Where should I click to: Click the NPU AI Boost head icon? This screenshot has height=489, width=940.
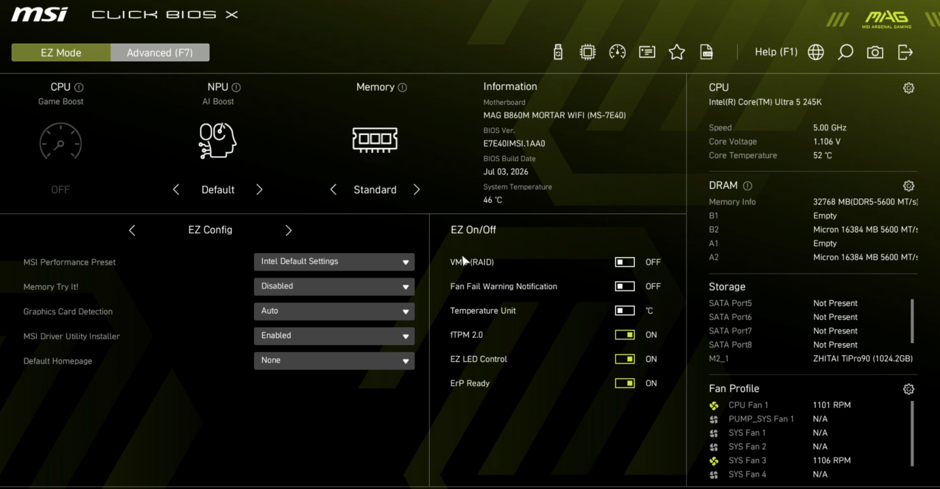tap(218, 140)
